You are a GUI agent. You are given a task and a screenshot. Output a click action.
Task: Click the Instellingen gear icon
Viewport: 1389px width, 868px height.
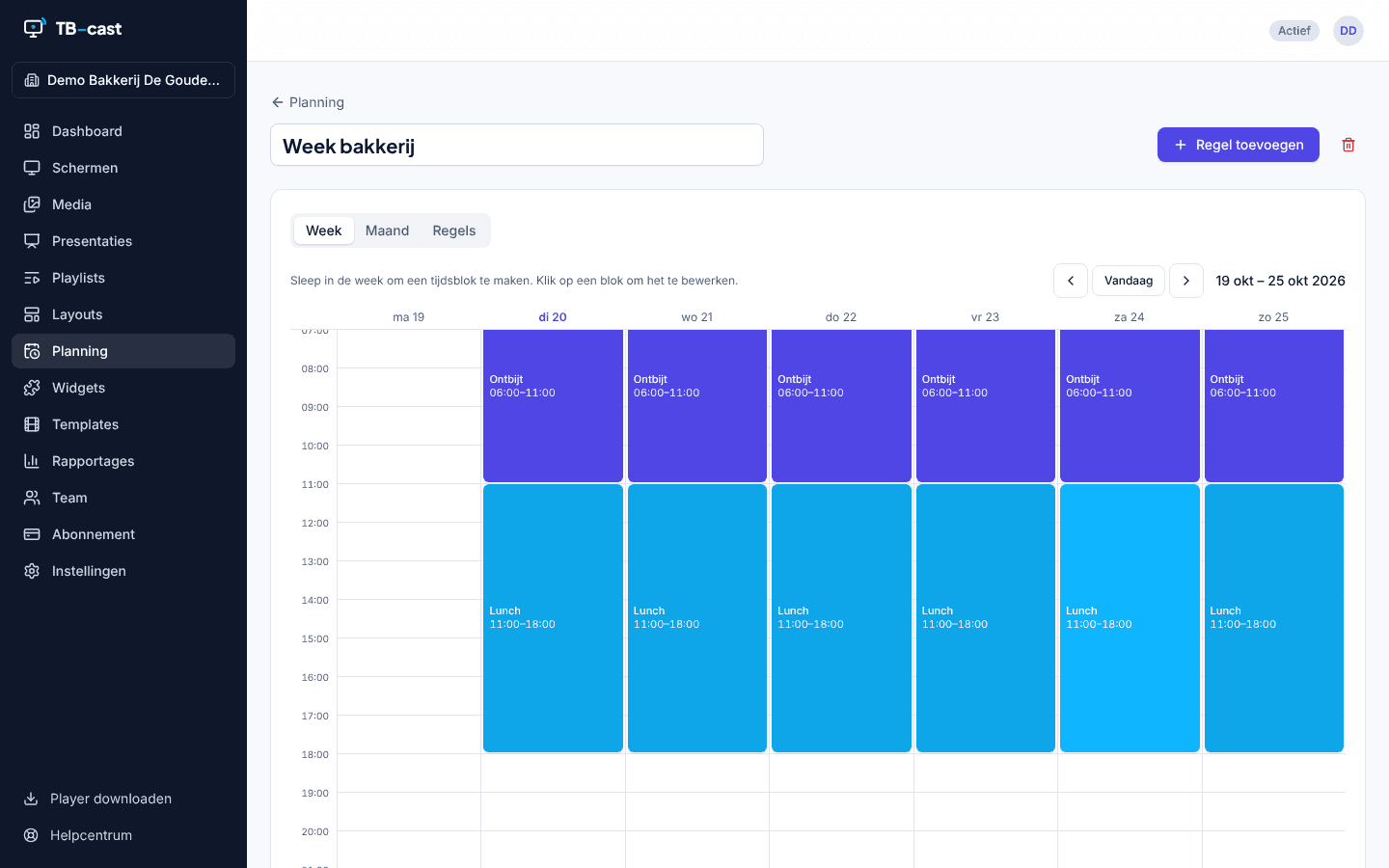[32, 571]
